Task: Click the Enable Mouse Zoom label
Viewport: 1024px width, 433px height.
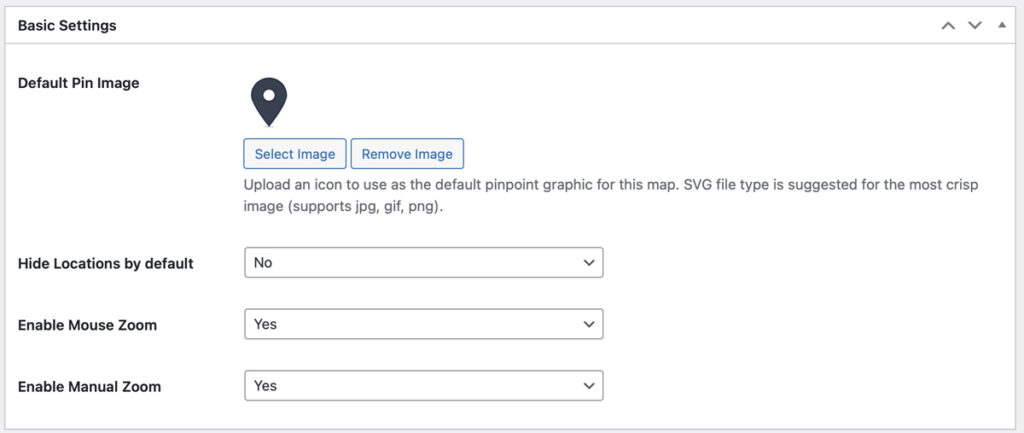Action: click(x=87, y=324)
